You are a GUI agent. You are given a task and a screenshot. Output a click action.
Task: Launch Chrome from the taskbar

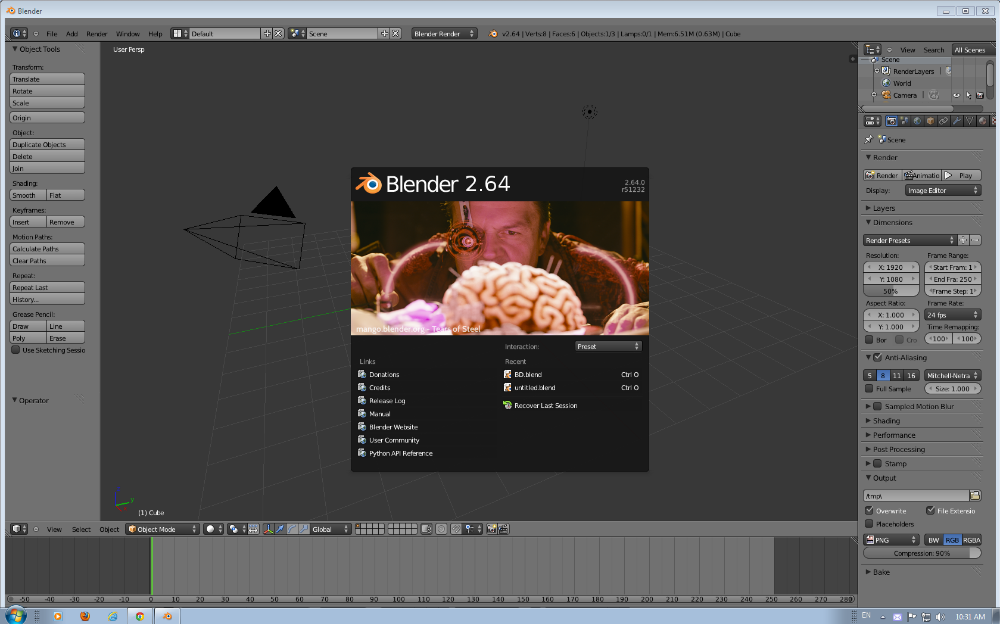(140, 616)
